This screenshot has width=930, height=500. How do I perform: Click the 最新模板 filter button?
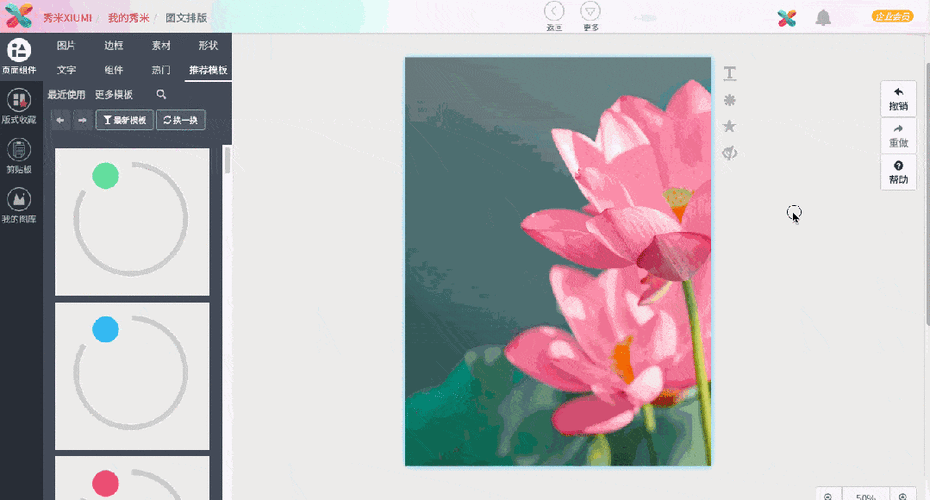125,120
